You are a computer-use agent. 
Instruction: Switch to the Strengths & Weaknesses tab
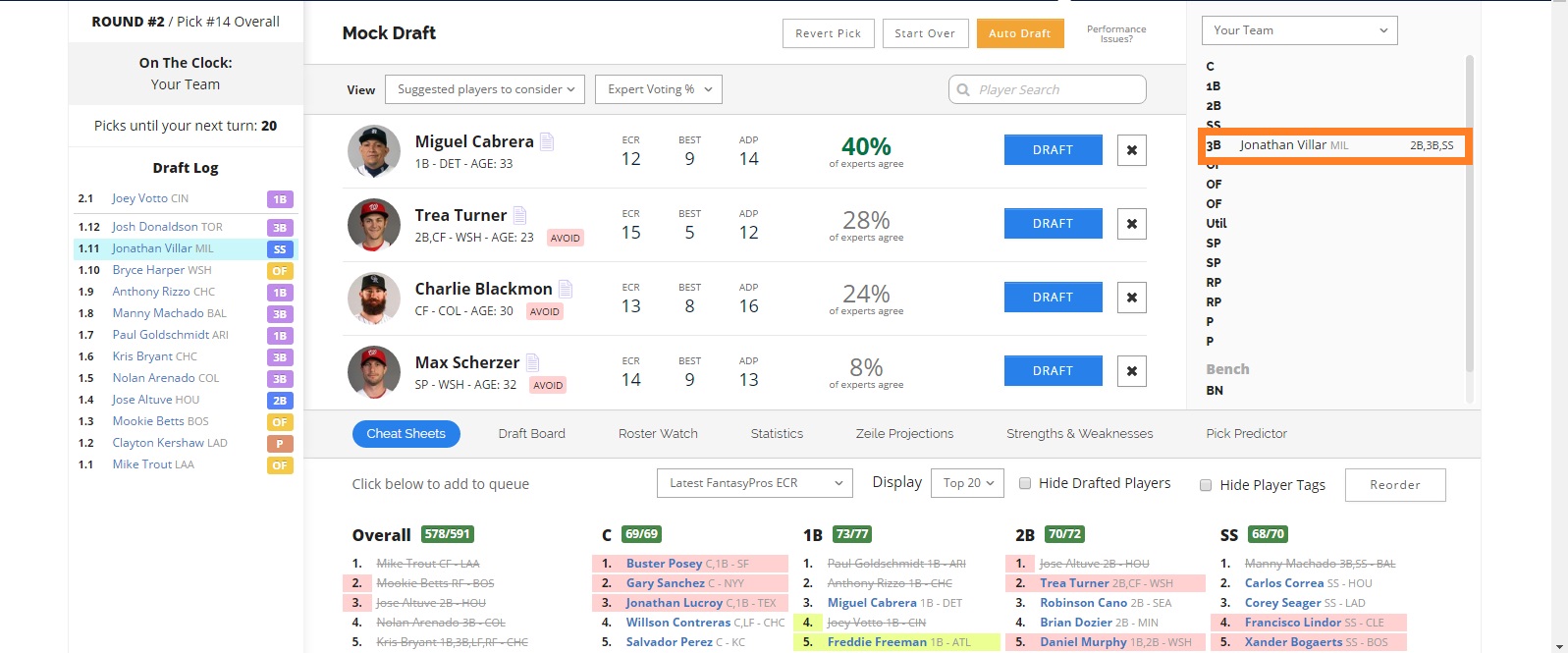1080,434
